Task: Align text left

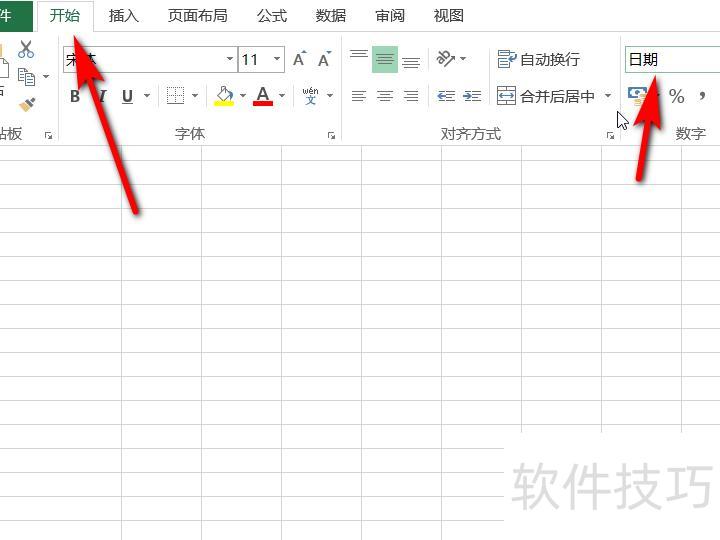Action: tap(359, 96)
